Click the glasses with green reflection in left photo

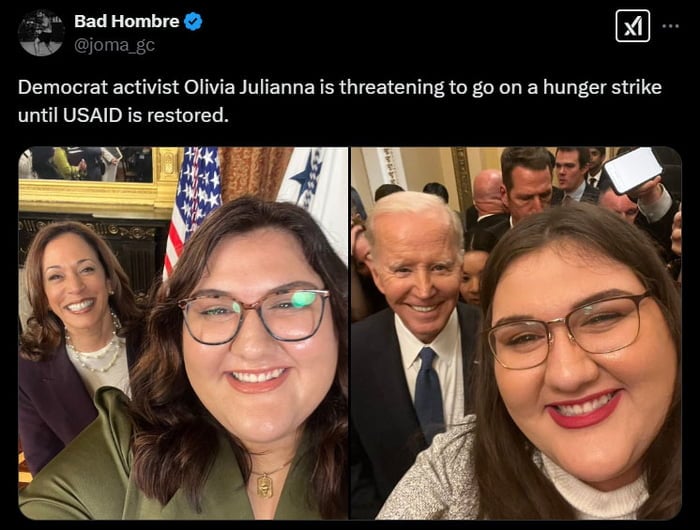coord(254,315)
